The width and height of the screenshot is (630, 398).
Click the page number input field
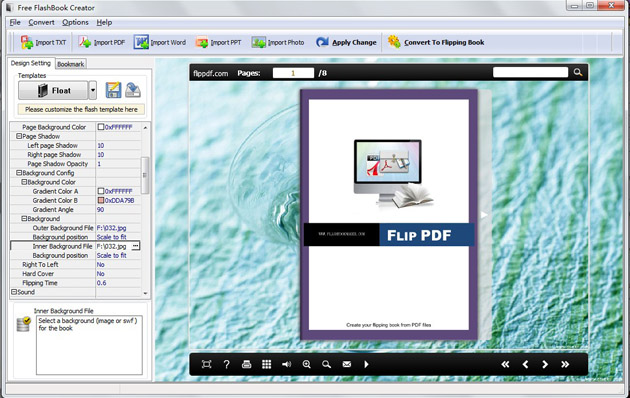tap(293, 73)
